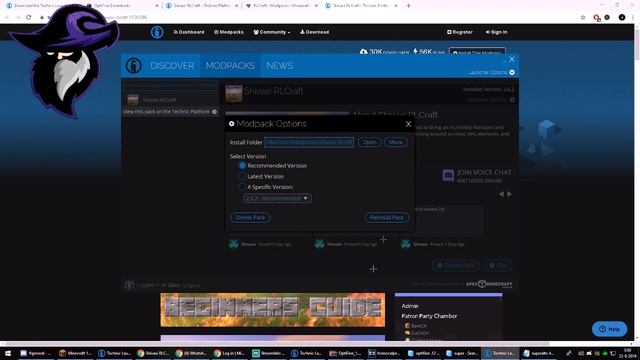Click the Apex Minecraft sponsor logo
Image resolution: width=640 pixels, height=360 pixels.
489,284
